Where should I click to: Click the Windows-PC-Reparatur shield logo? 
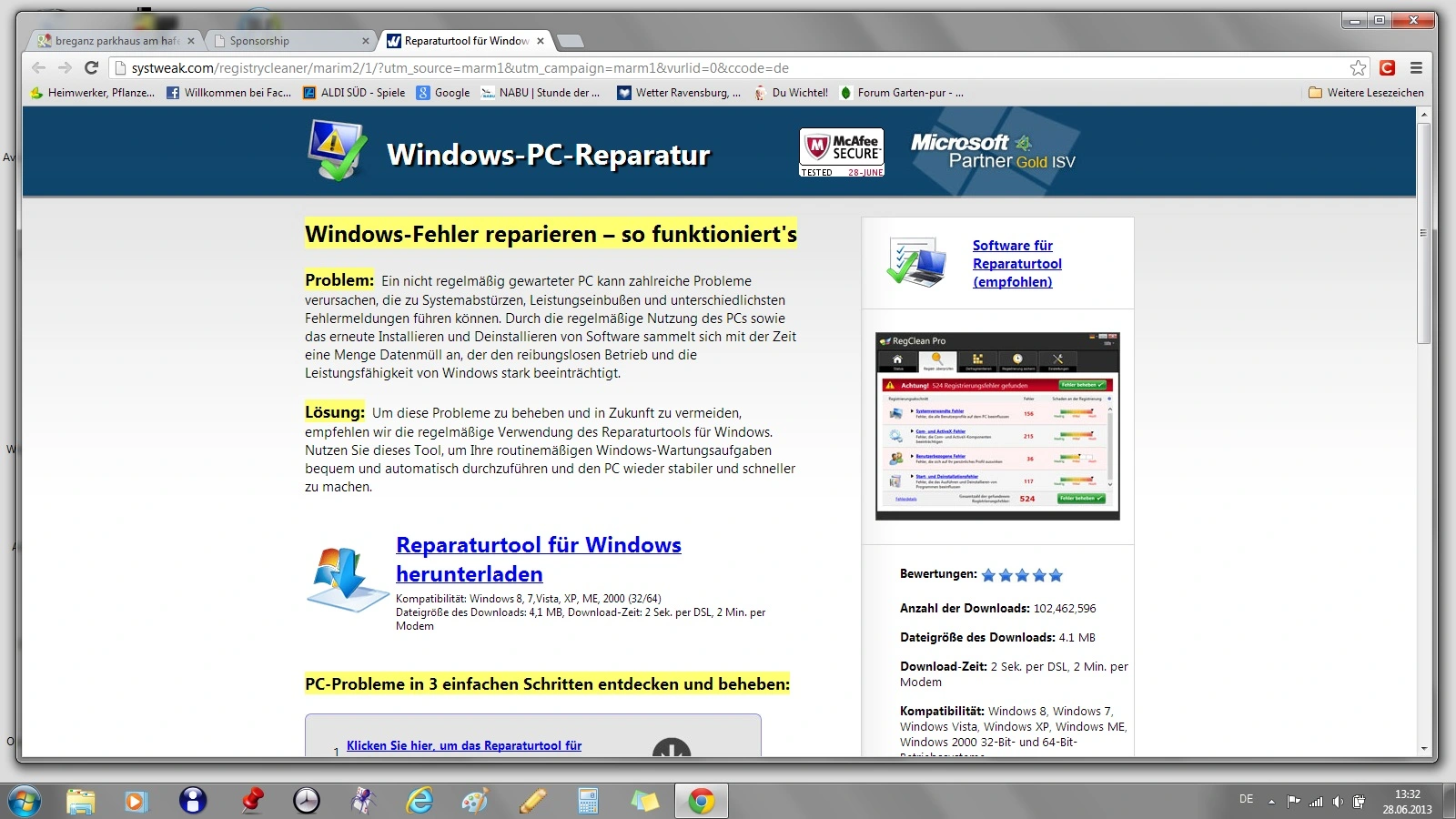[x=337, y=149]
